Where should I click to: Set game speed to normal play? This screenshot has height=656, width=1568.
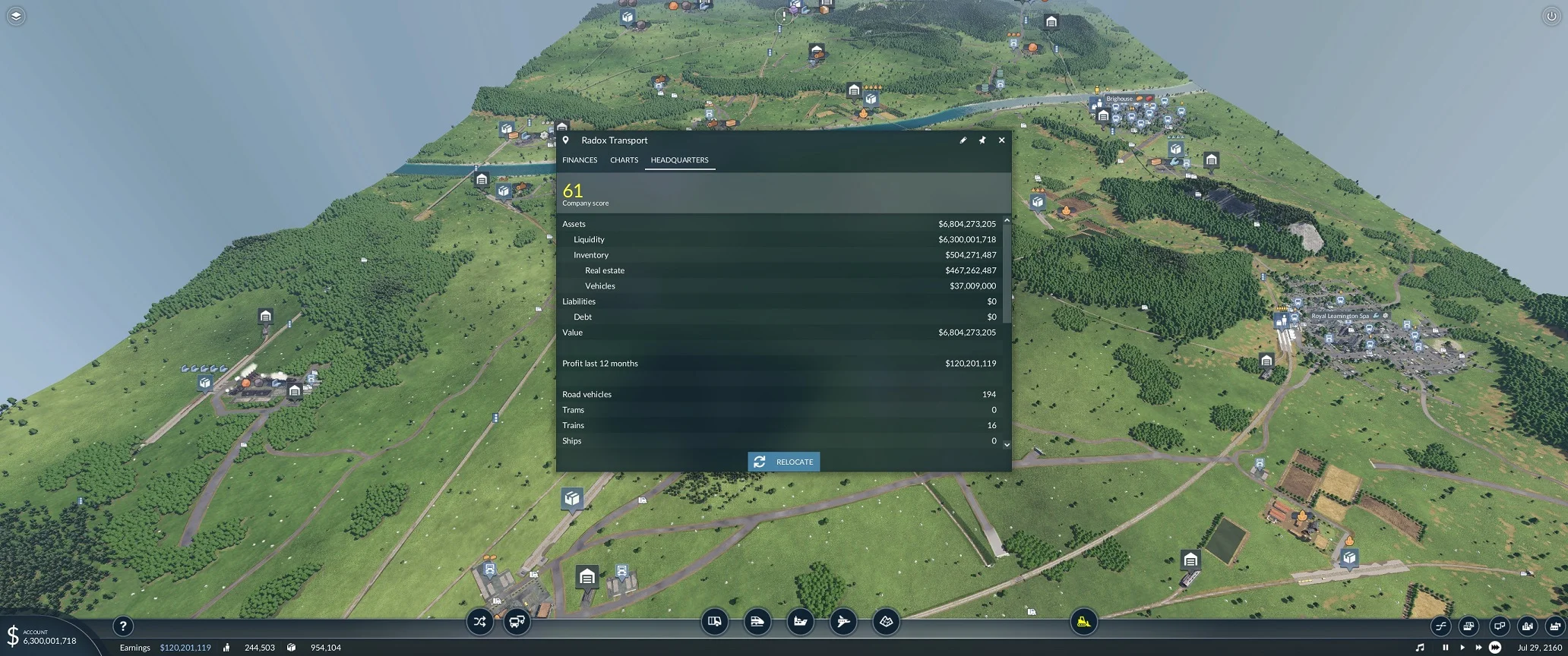click(x=1462, y=648)
